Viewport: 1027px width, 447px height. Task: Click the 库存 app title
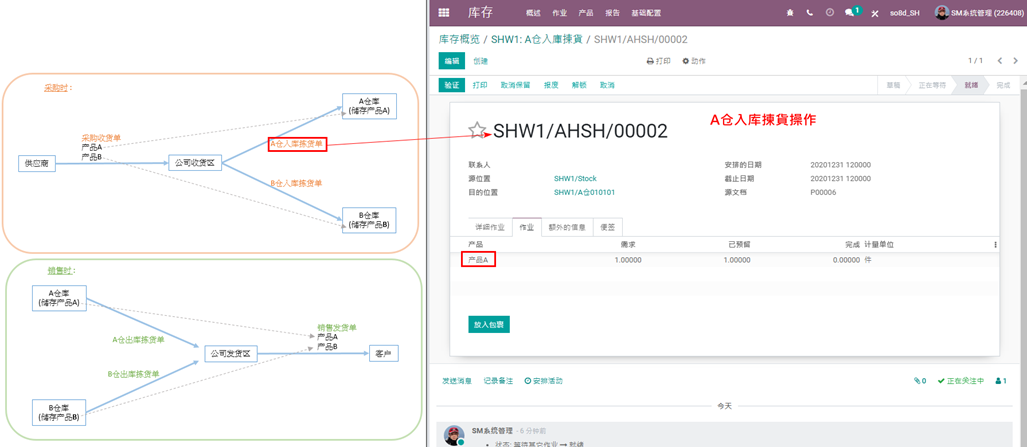(480, 12)
